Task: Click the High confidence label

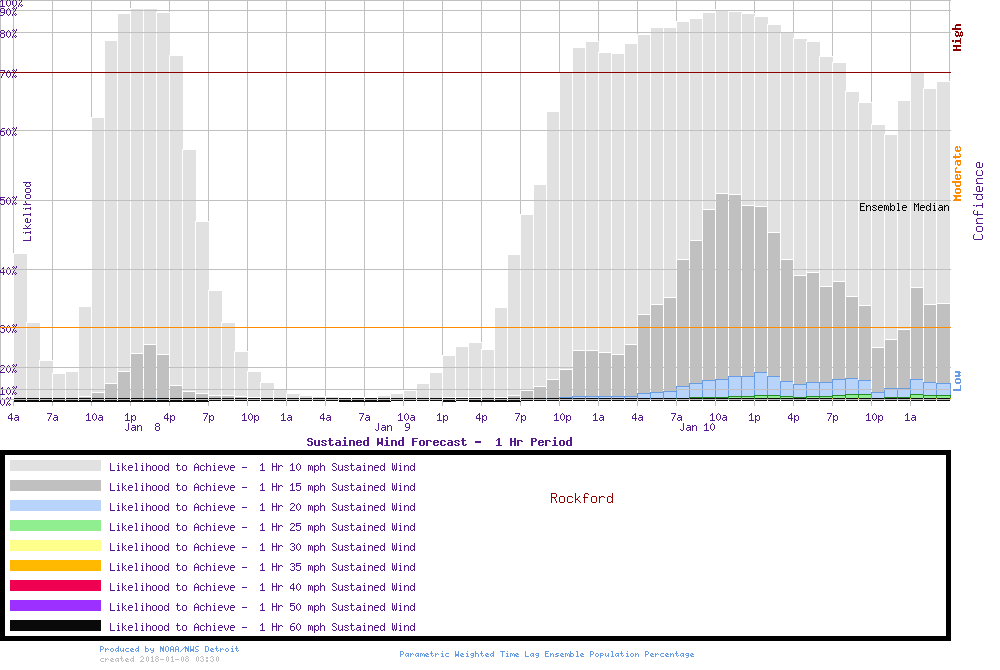Action: coord(957,38)
